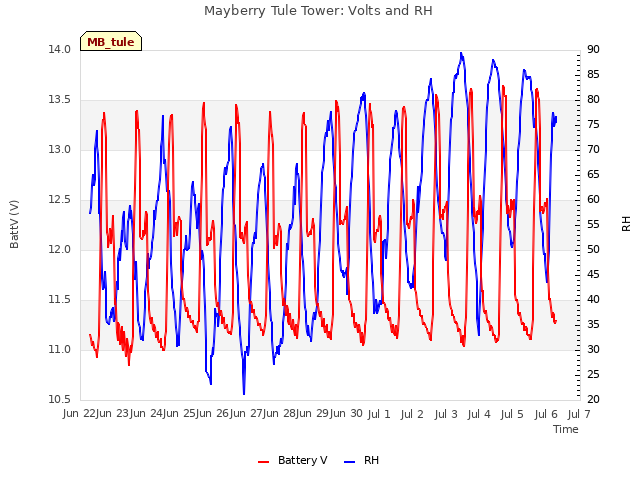The width and height of the screenshot is (640, 480).
Task: Click the 10.5 left axis value
Action: click(x=60, y=399)
